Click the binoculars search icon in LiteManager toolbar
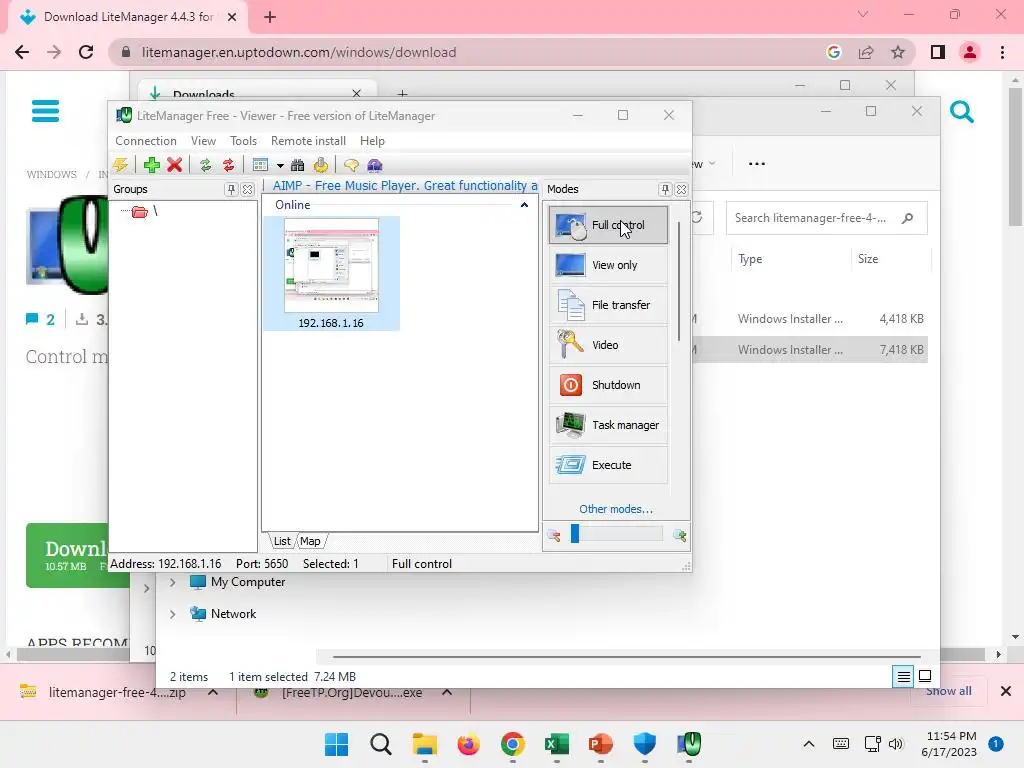Image resolution: width=1024 pixels, height=768 pixels. [x=298, y=165]
